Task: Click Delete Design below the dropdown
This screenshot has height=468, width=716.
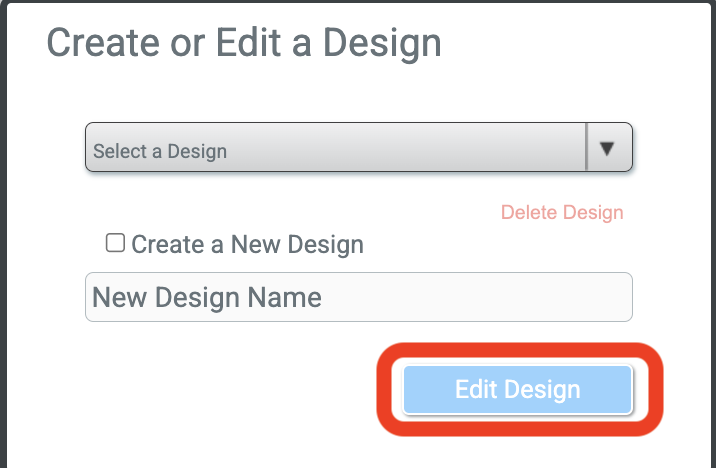Action: pyautogui.click(x=561, y=212)
